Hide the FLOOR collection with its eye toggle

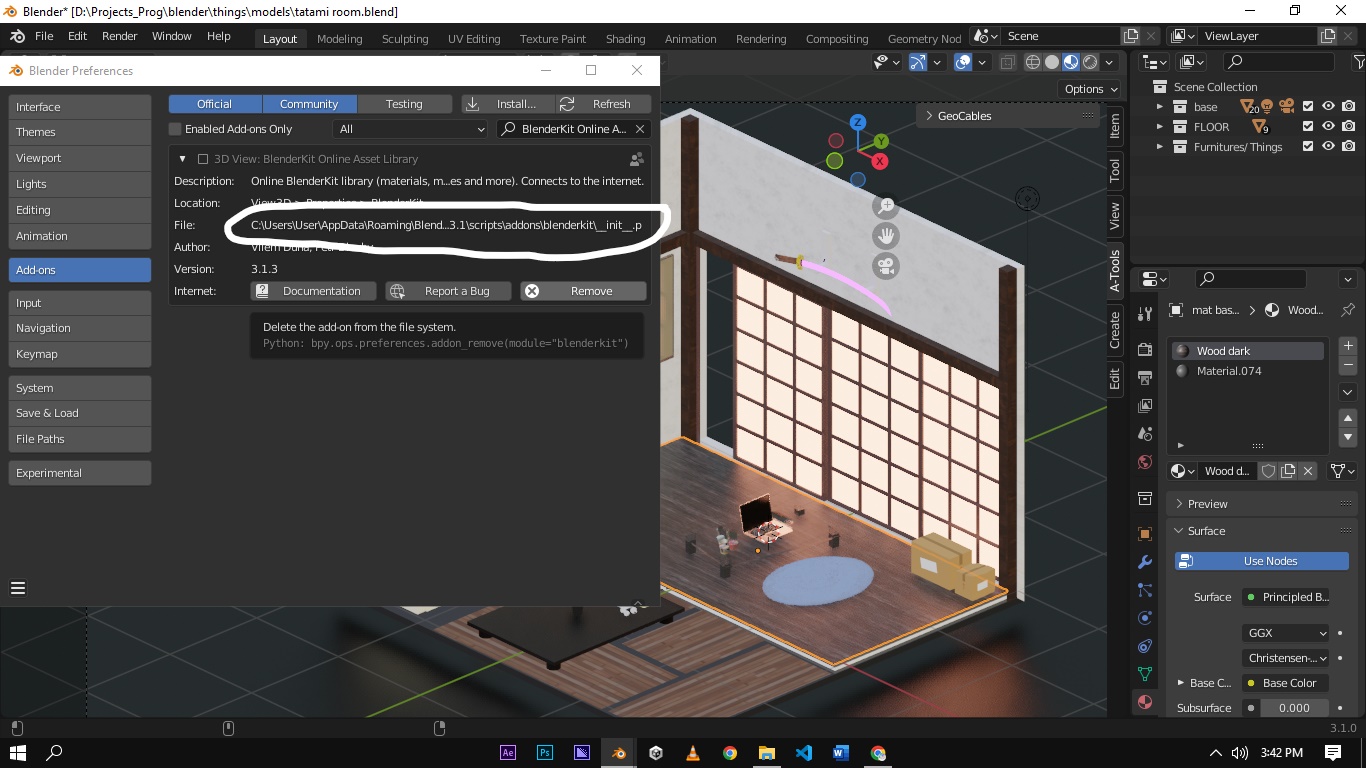[1330, 127]
